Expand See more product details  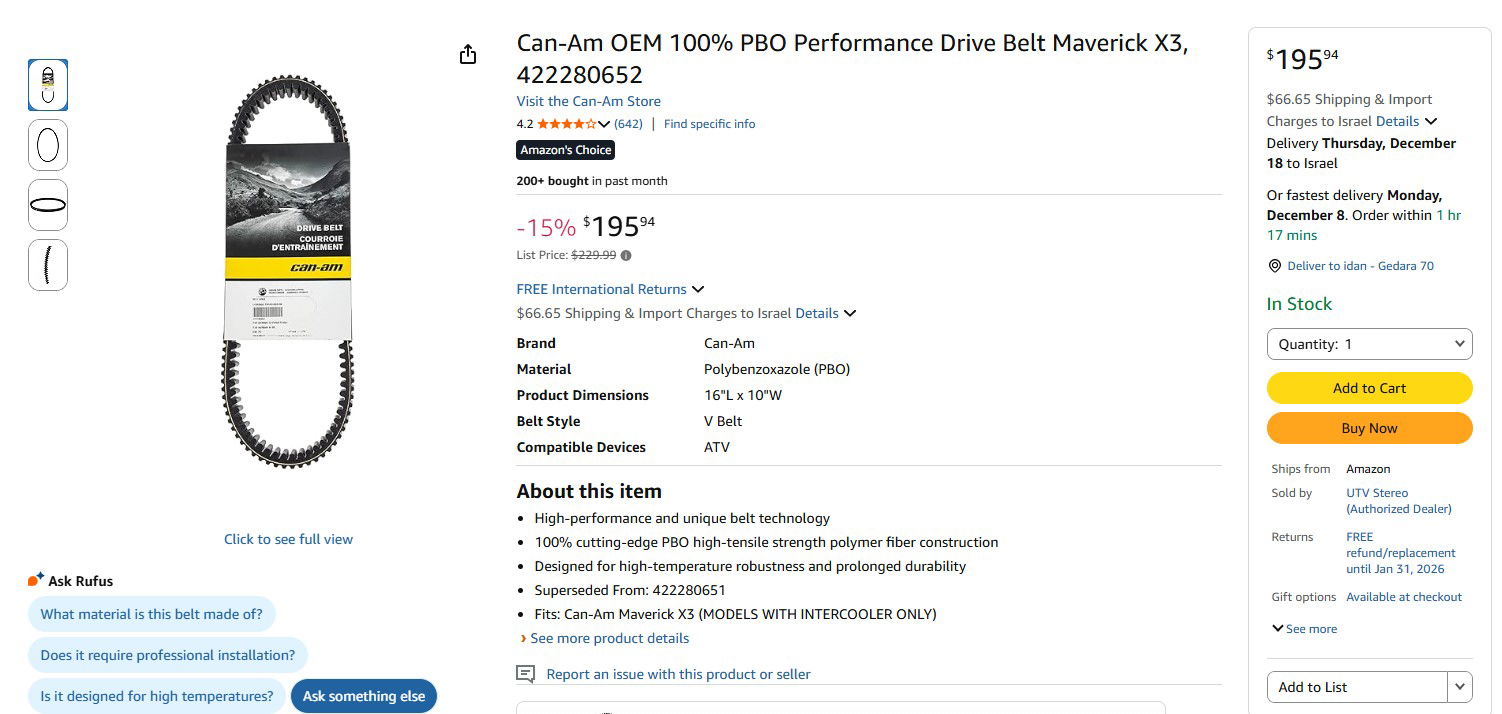[x=609, y=638]
